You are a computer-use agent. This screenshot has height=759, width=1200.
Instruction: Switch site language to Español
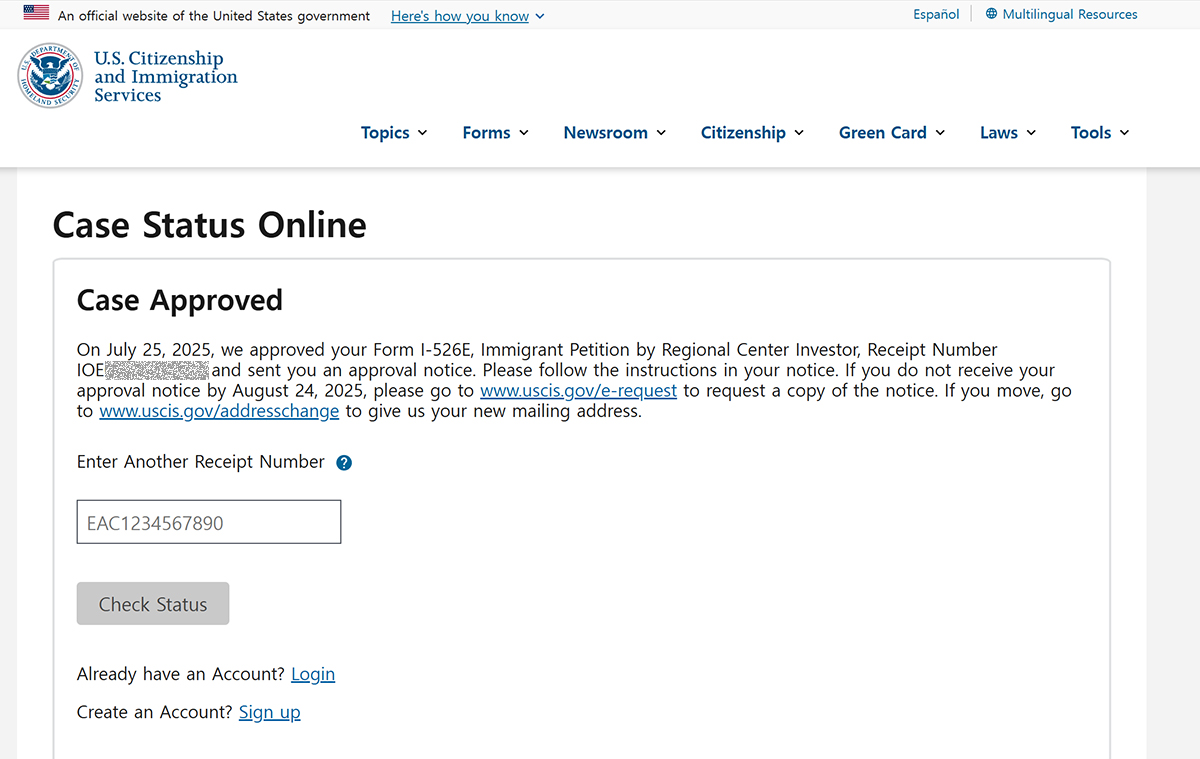pos(936,14)
